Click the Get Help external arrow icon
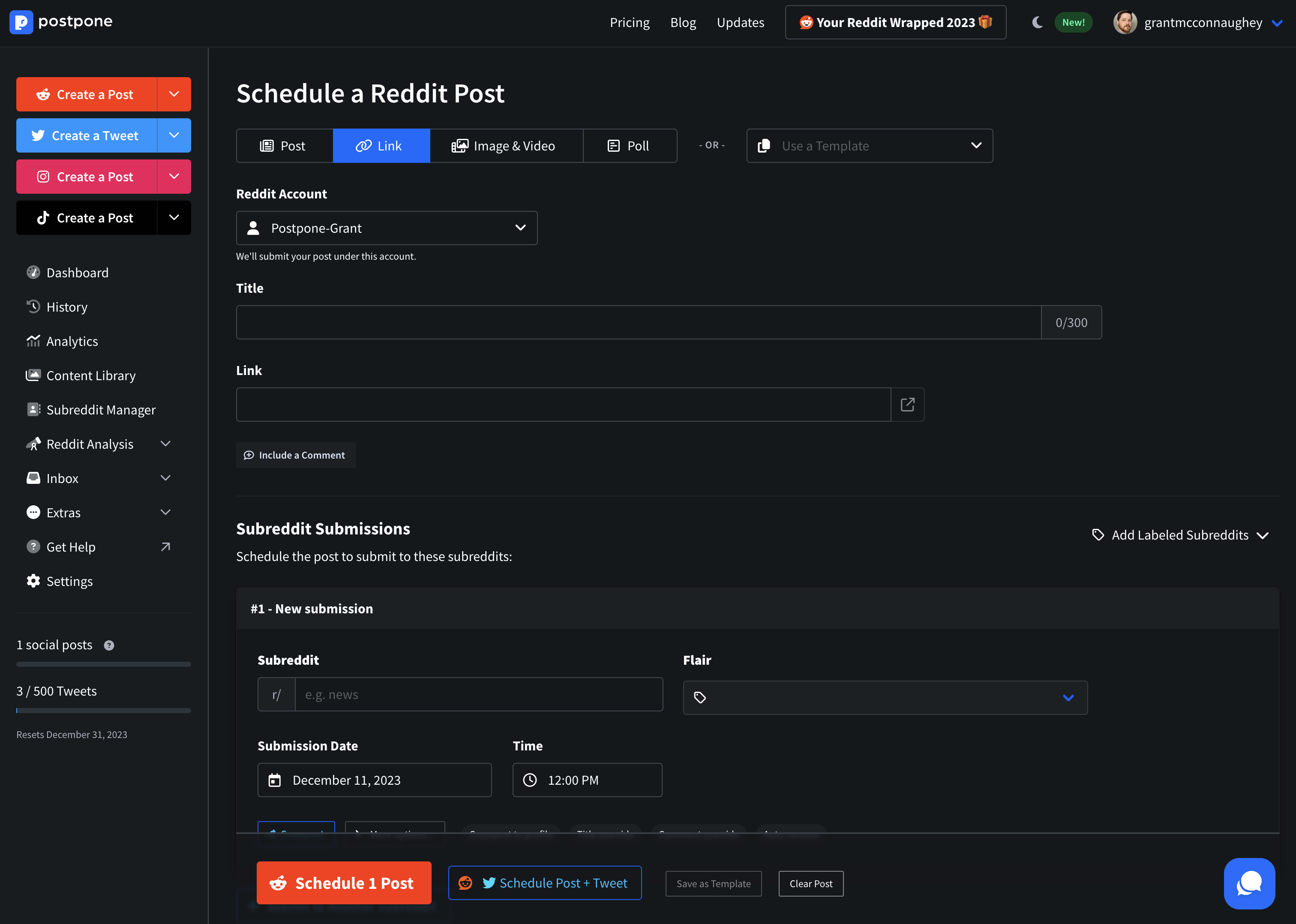The height and width of the screenshot is (924, 1296). pos(165,547)
